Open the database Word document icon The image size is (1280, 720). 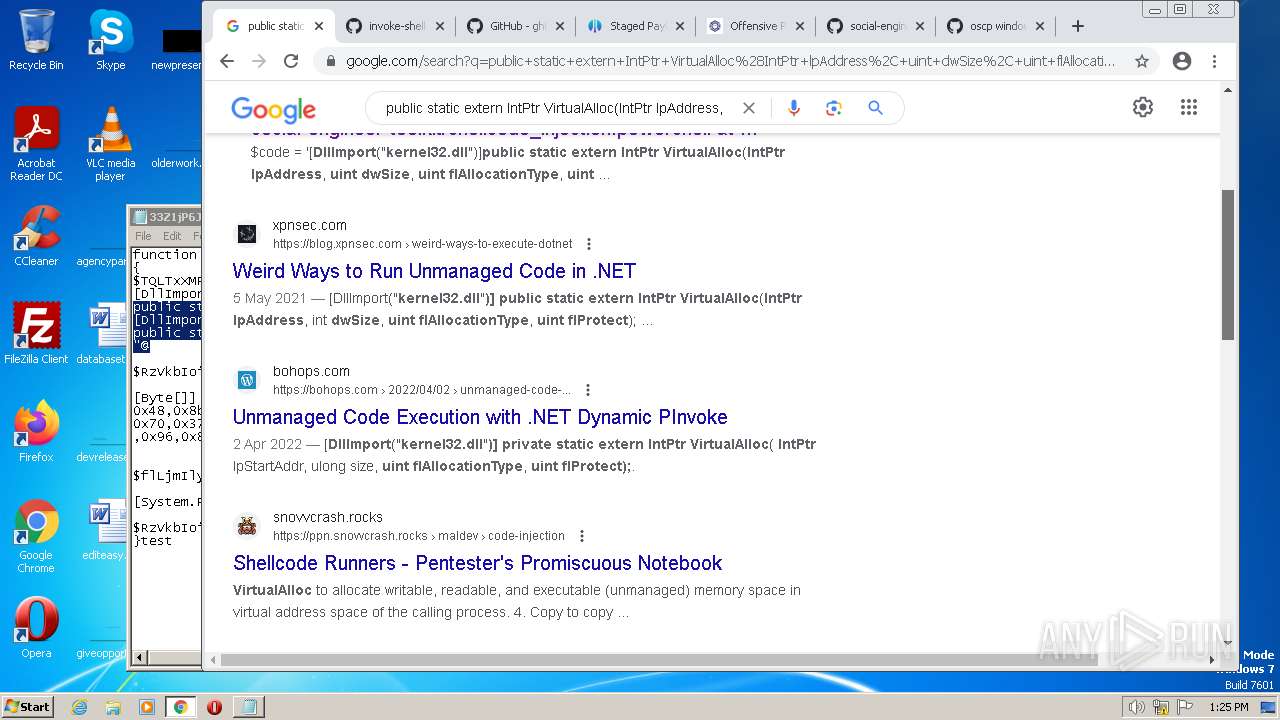coord(101,334)
